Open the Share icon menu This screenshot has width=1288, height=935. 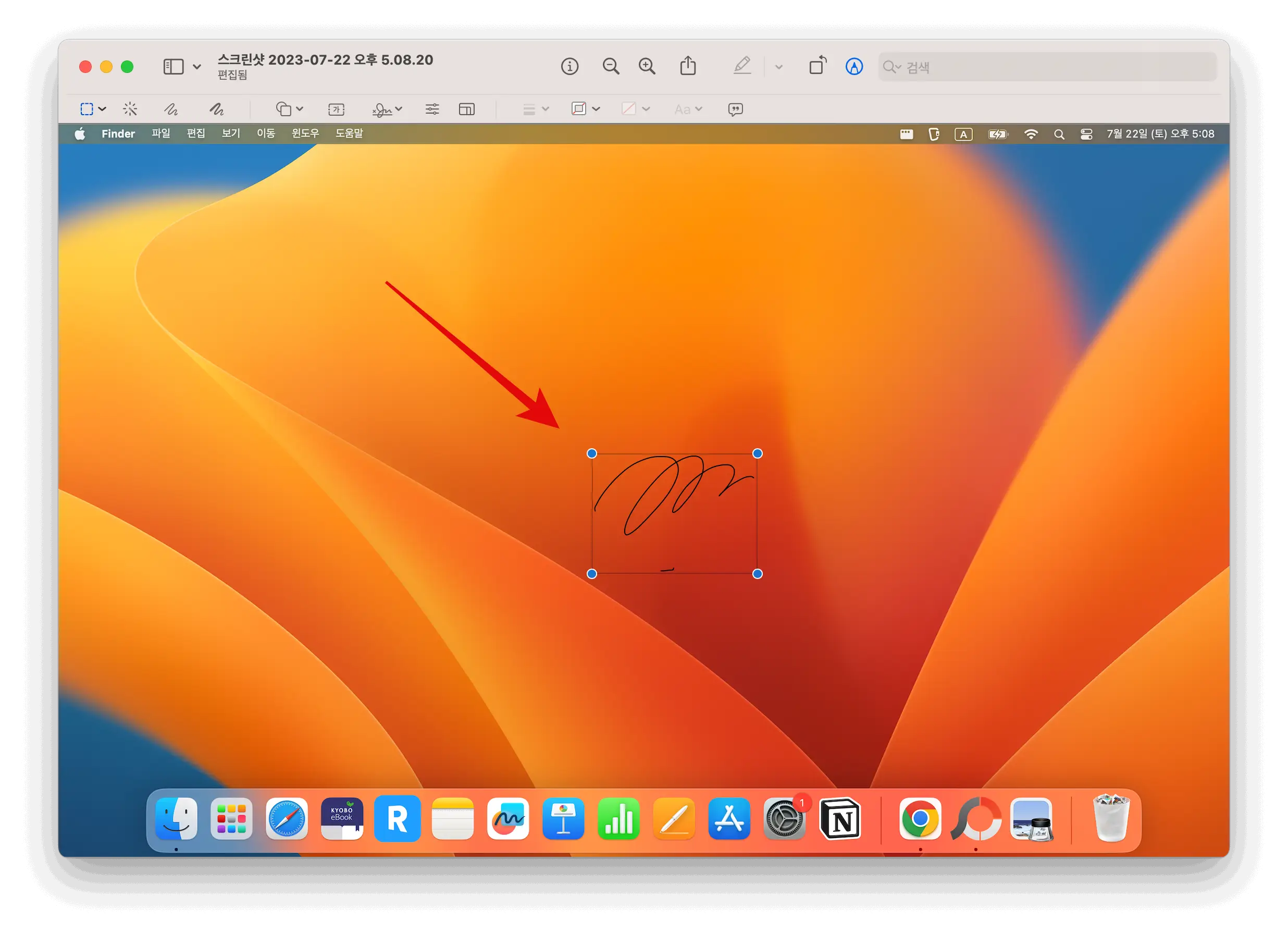(x=688, y=66)
